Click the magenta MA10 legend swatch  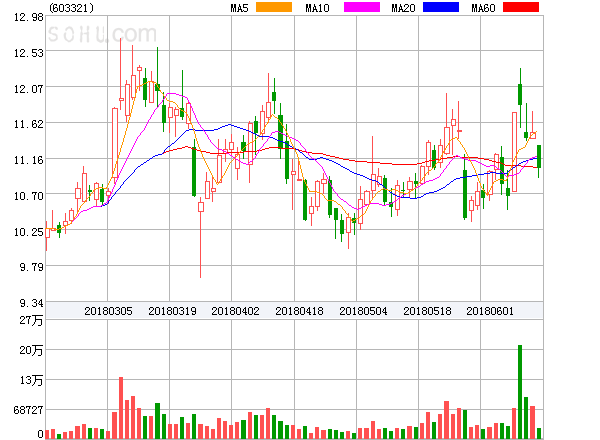click(x=362, y=7)
